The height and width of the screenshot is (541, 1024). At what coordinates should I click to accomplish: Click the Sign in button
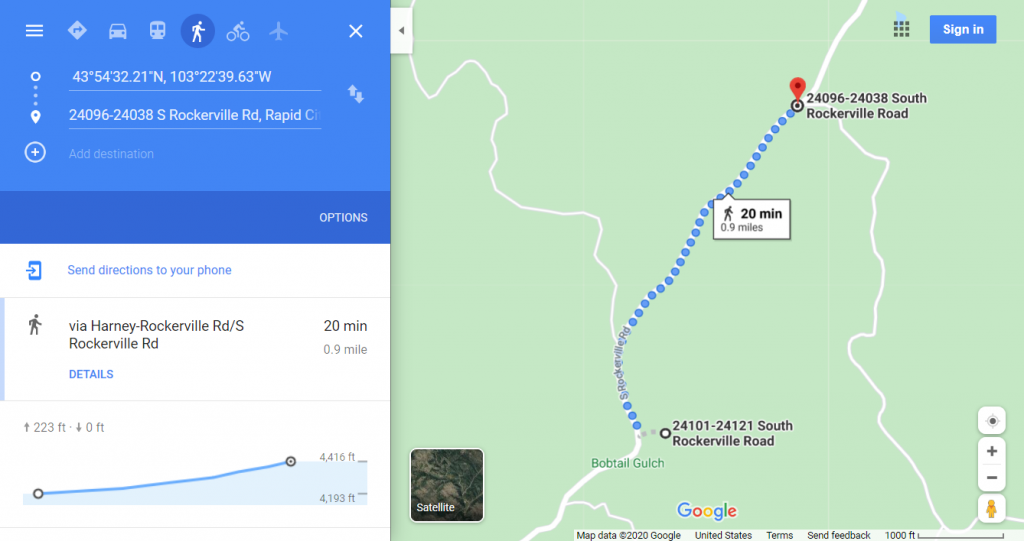(x=963, y=29)
